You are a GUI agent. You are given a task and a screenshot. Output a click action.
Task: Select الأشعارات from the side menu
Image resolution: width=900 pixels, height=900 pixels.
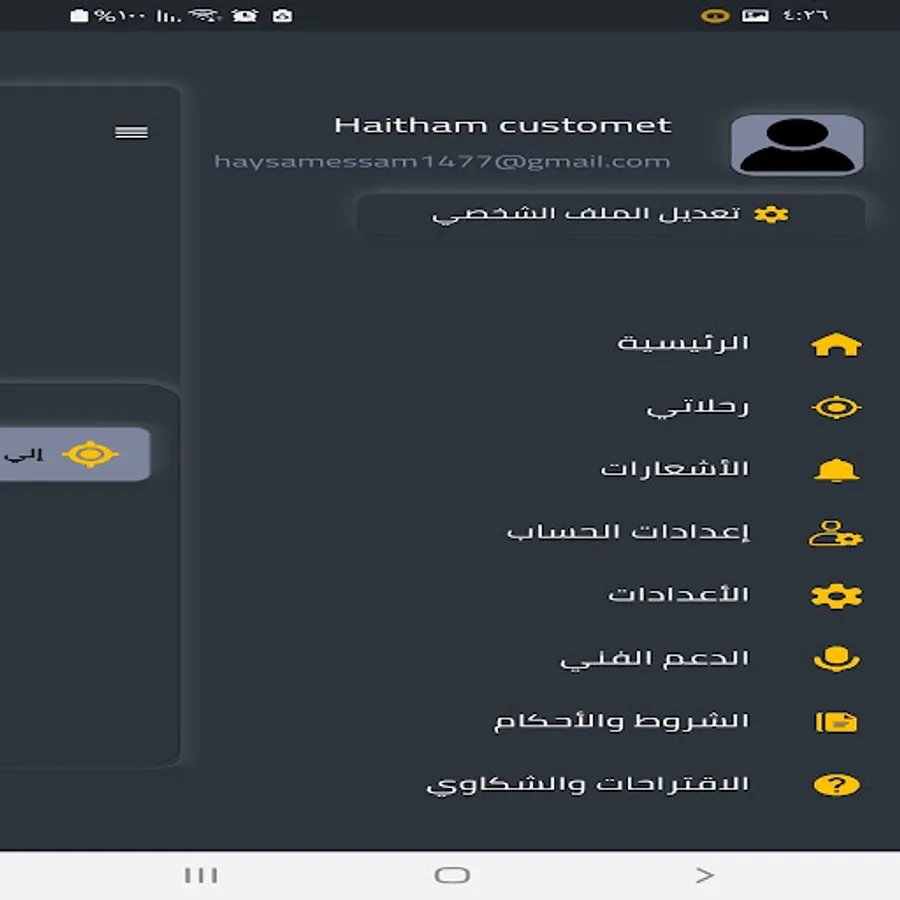675,469
